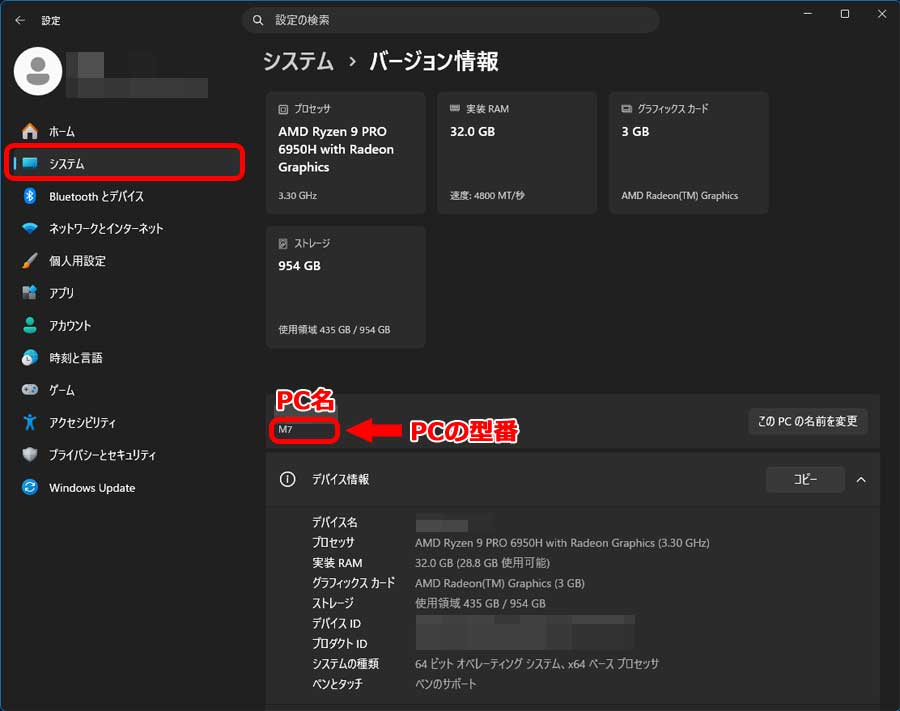Screen dimensions: 900x711
Task: Click ペンのサポート value text
Action: pyautogui.click(x=445, y=684)
